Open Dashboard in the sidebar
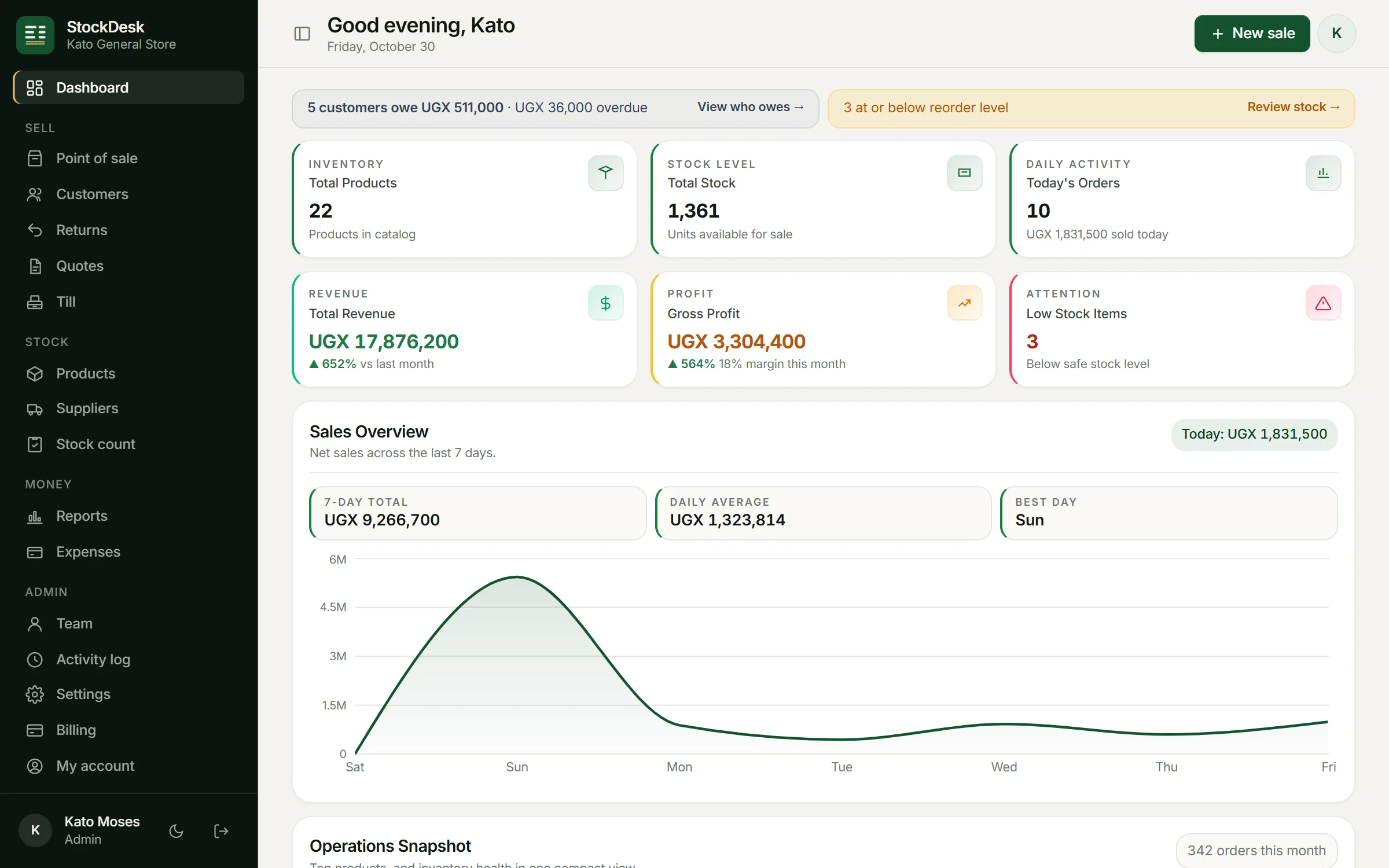 [128, 87]
